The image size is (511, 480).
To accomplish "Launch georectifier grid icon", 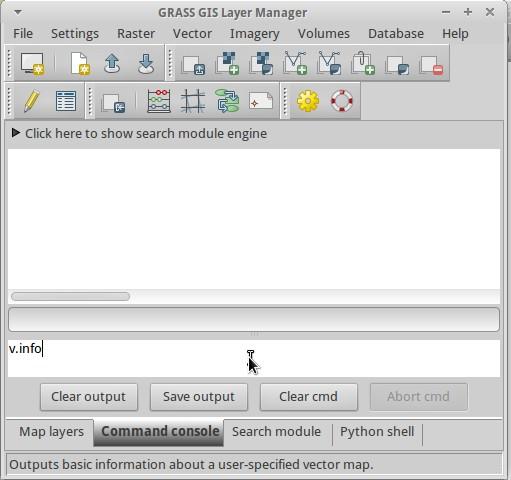I will 193,101.
